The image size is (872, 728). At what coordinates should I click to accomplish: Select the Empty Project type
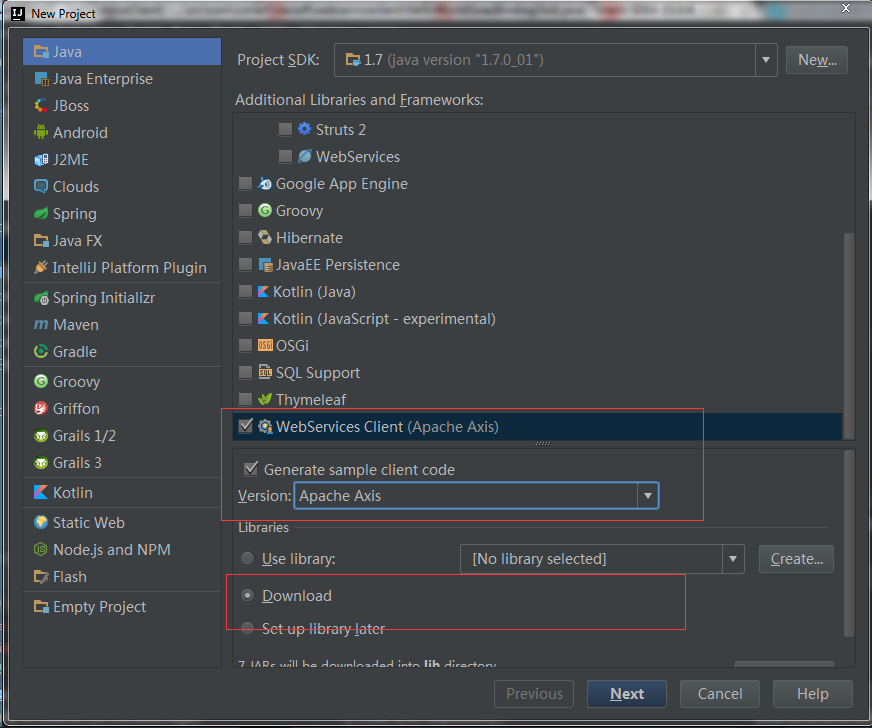pos(122,607)
